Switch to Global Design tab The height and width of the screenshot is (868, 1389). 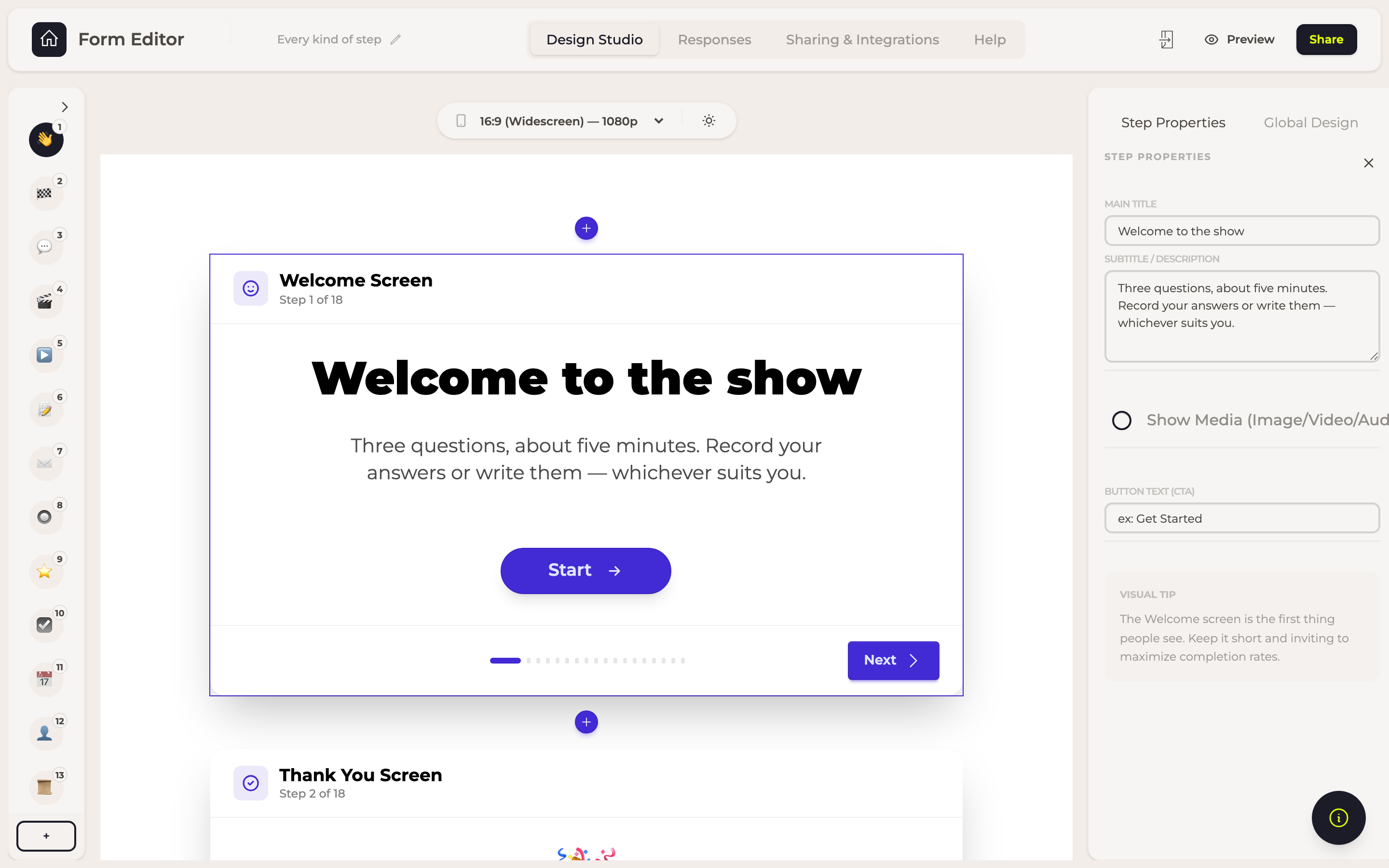point(1310,123)
